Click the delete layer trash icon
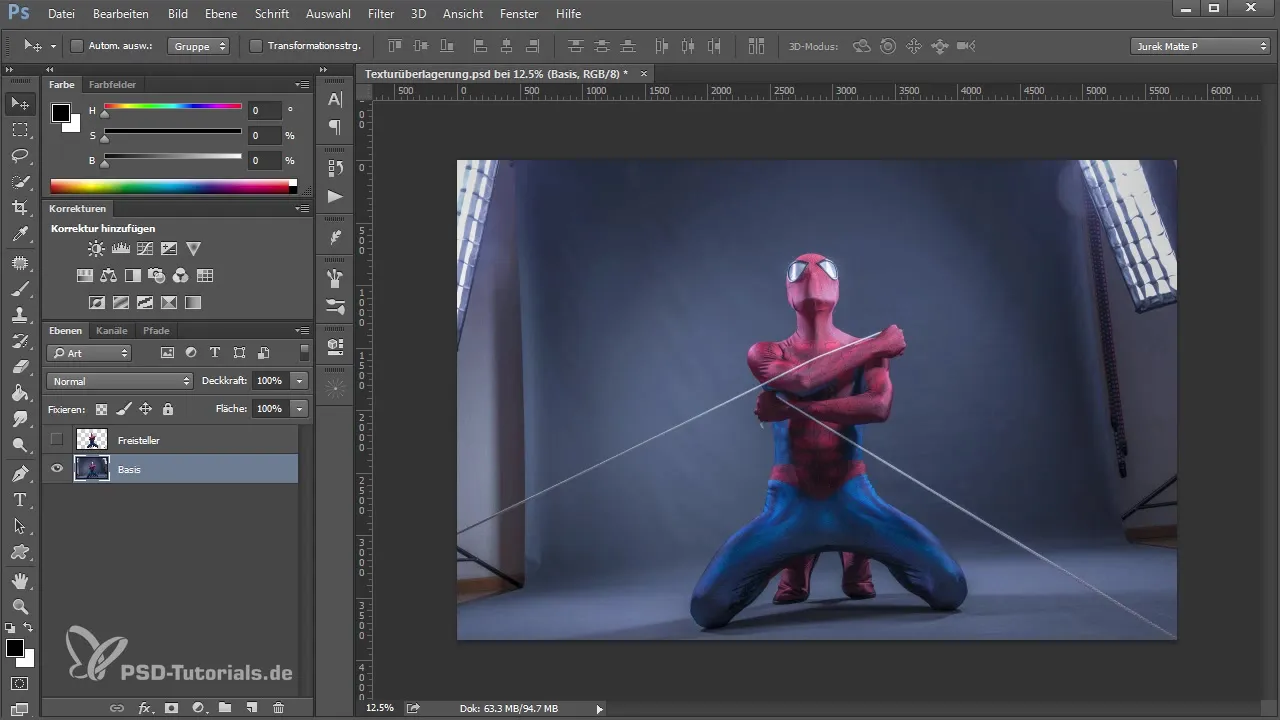Viewport: 1280px width, 720px height. (278, 708)
